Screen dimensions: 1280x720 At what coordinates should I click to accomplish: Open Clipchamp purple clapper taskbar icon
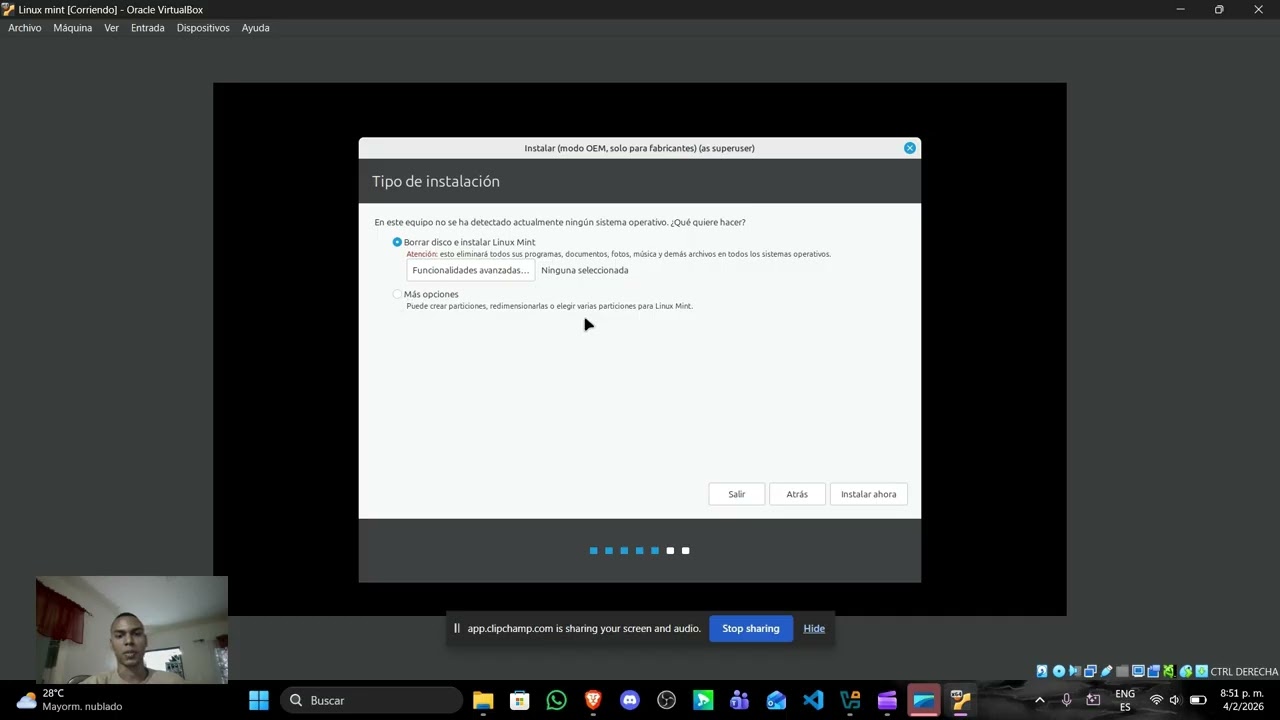click(887, 700)
